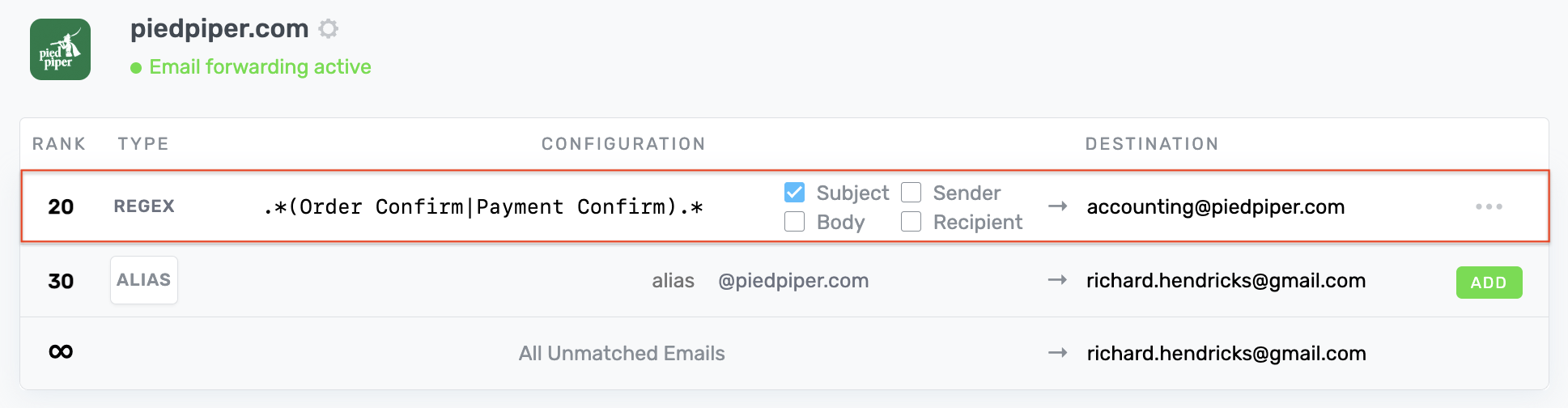Edit the regex pattern text
This screenshot has width=1568, height=408.
tap(483, 207)
